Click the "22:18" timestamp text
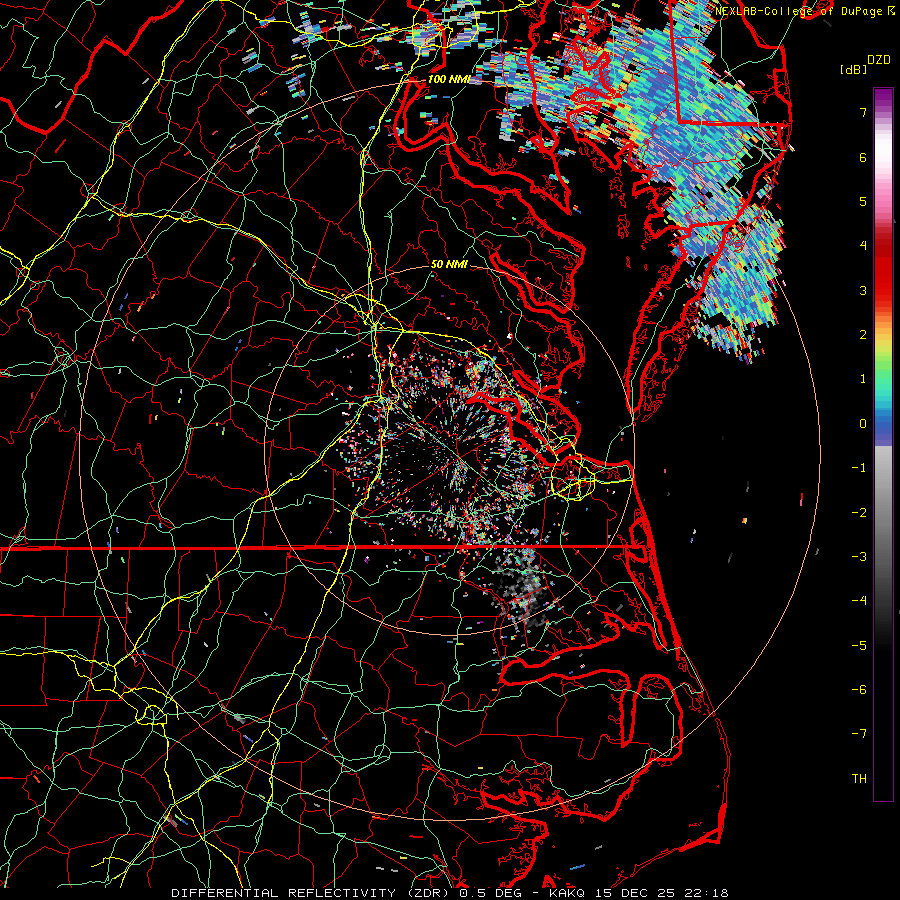This screenshot has height=900, width=900. pyautogui.click(x=707, y=893)
